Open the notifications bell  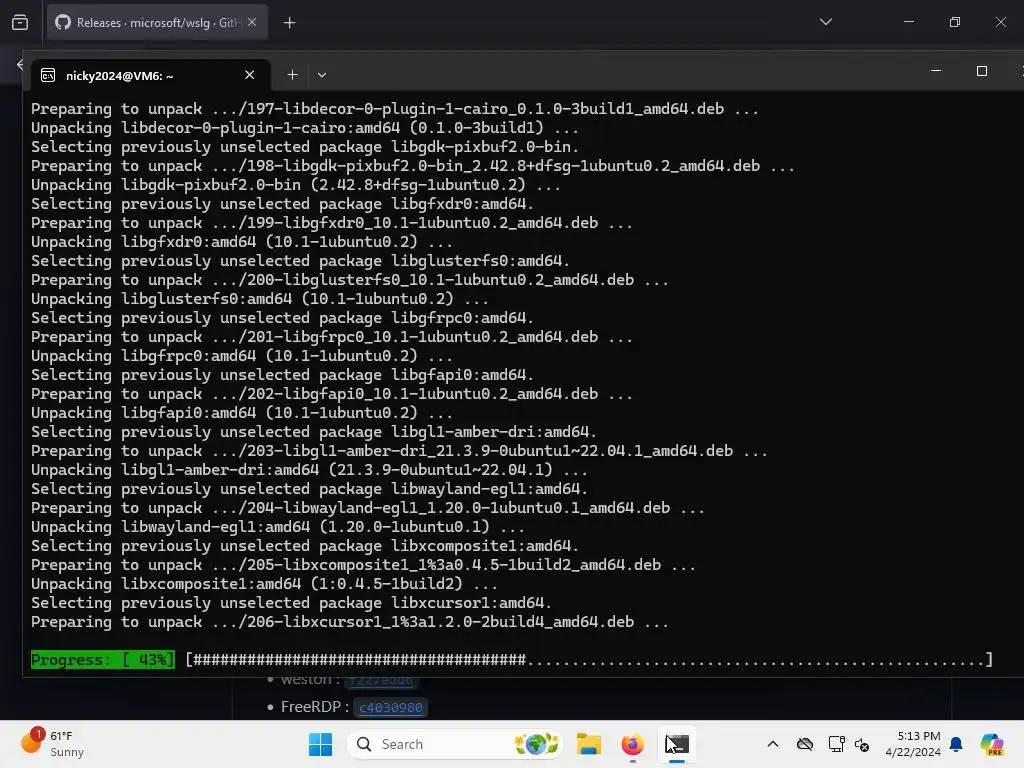pyautogui.click(x=956, y=744)
